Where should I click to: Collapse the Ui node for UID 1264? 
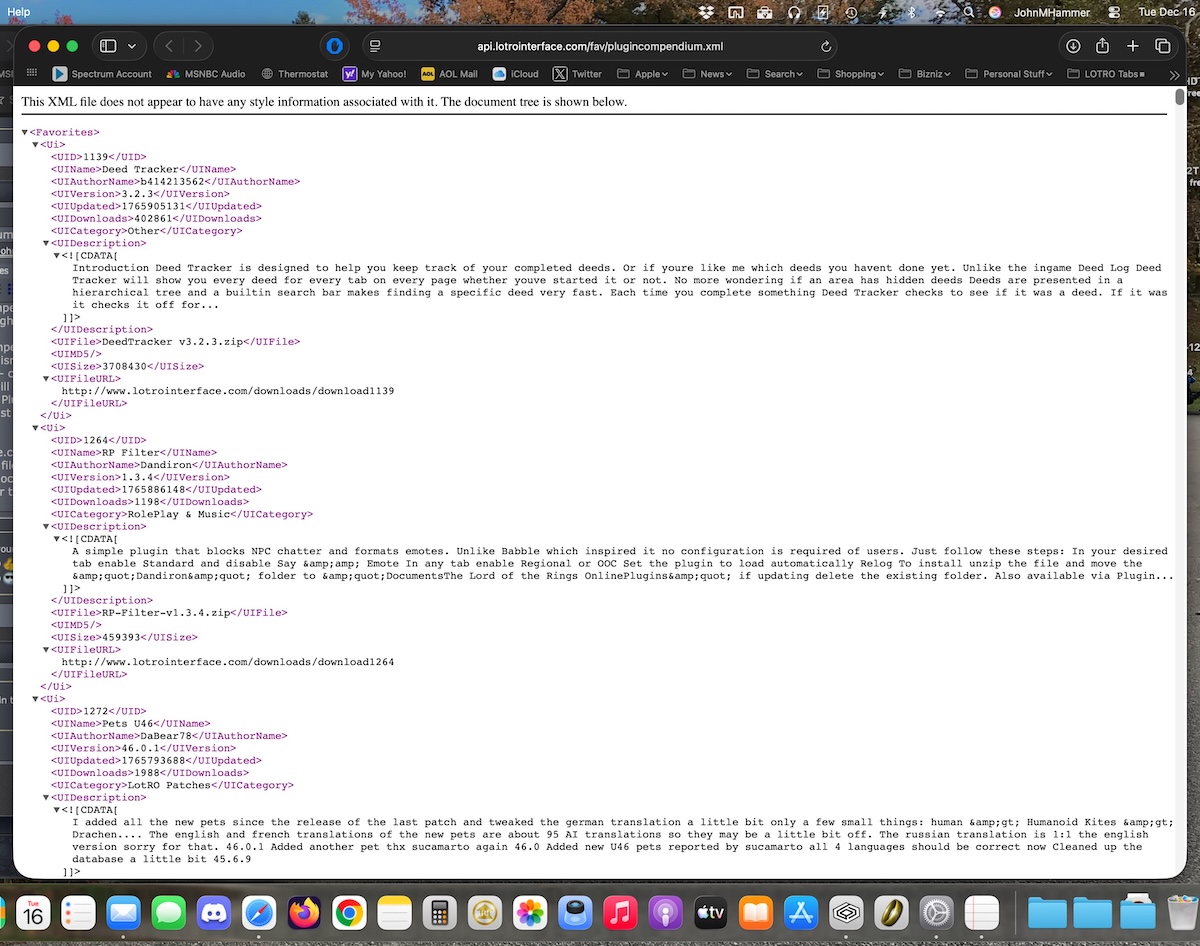coord(36,428)
